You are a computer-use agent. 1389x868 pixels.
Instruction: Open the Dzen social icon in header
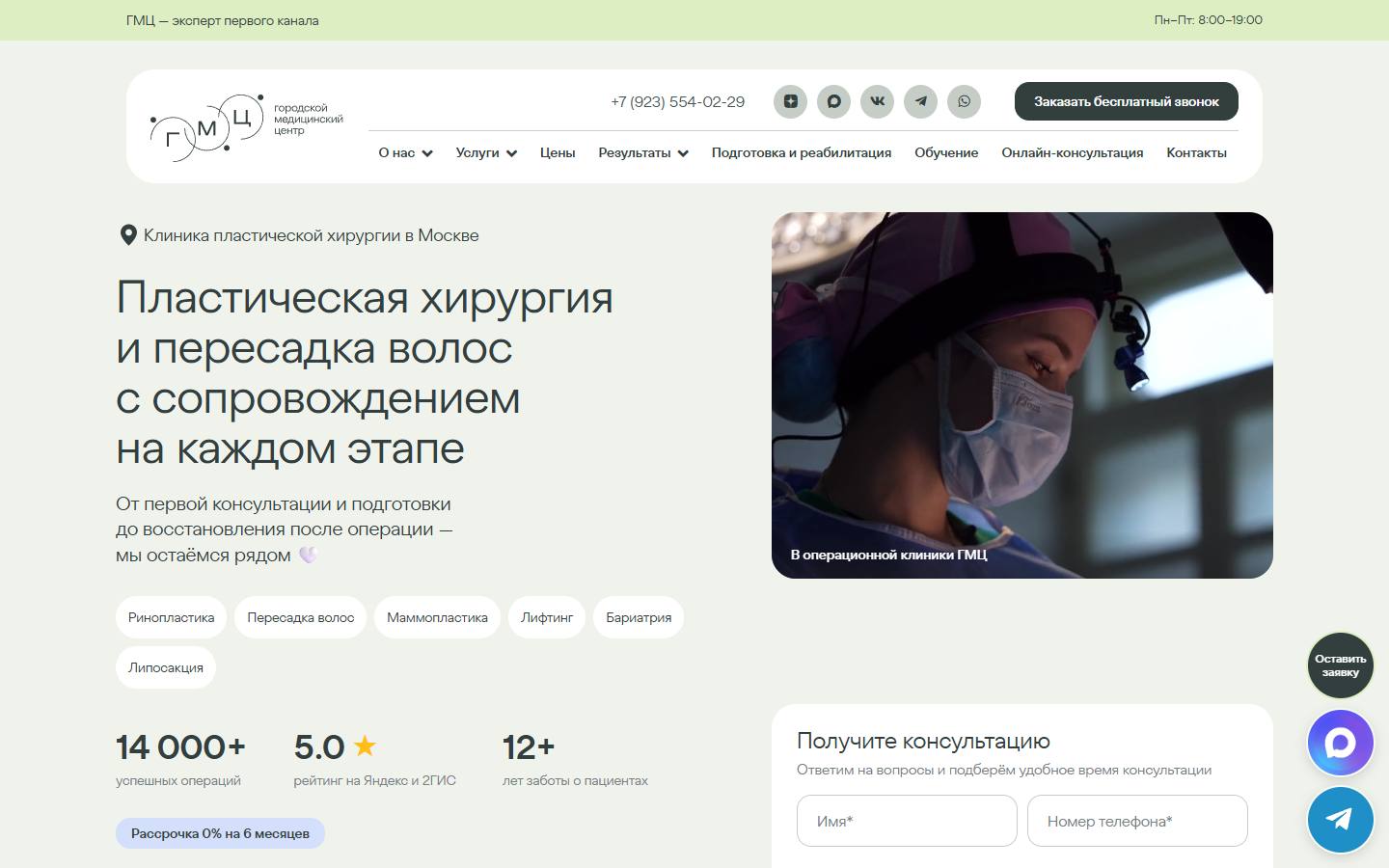(x=790, y=101)
